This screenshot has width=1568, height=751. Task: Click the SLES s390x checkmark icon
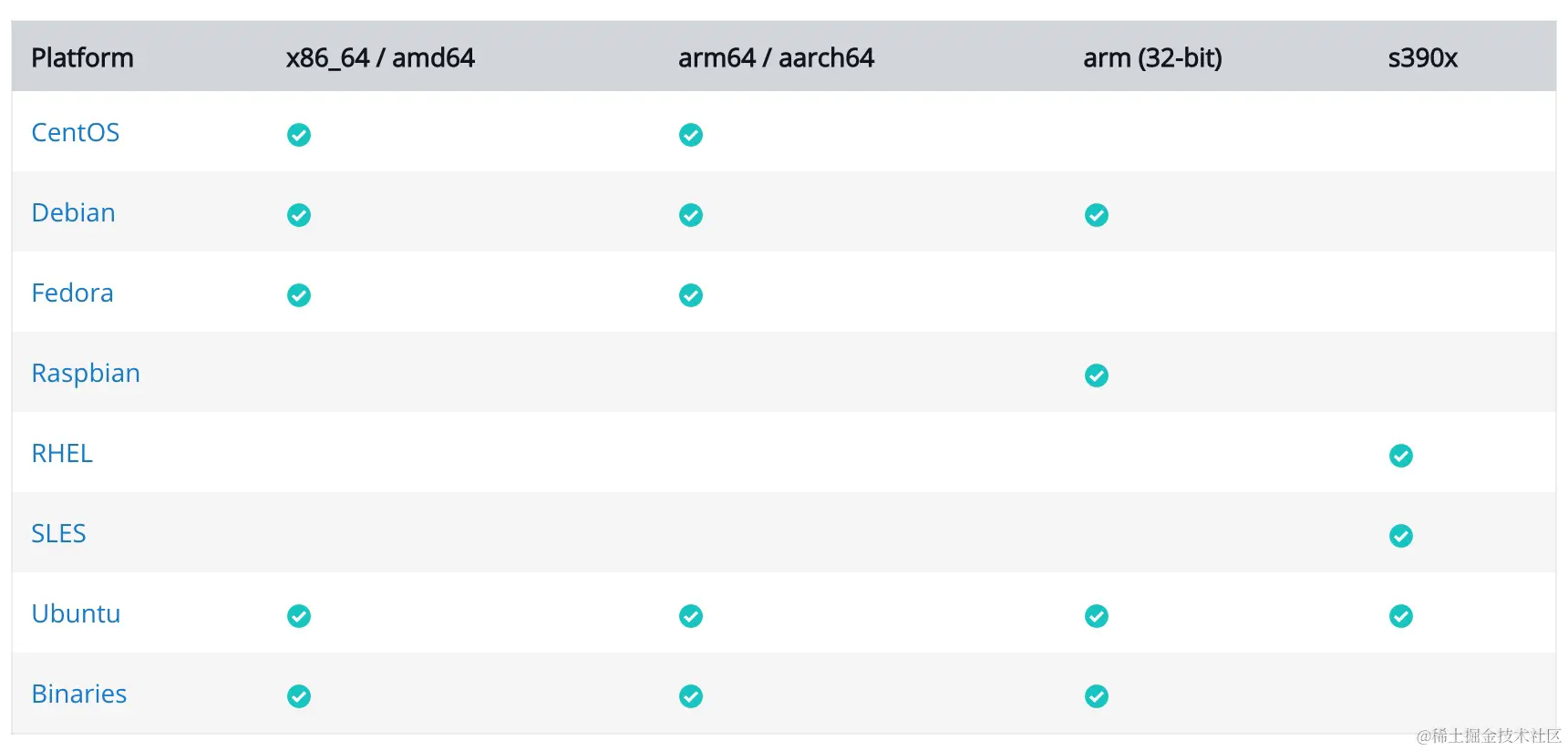(x=1401, y=536)
